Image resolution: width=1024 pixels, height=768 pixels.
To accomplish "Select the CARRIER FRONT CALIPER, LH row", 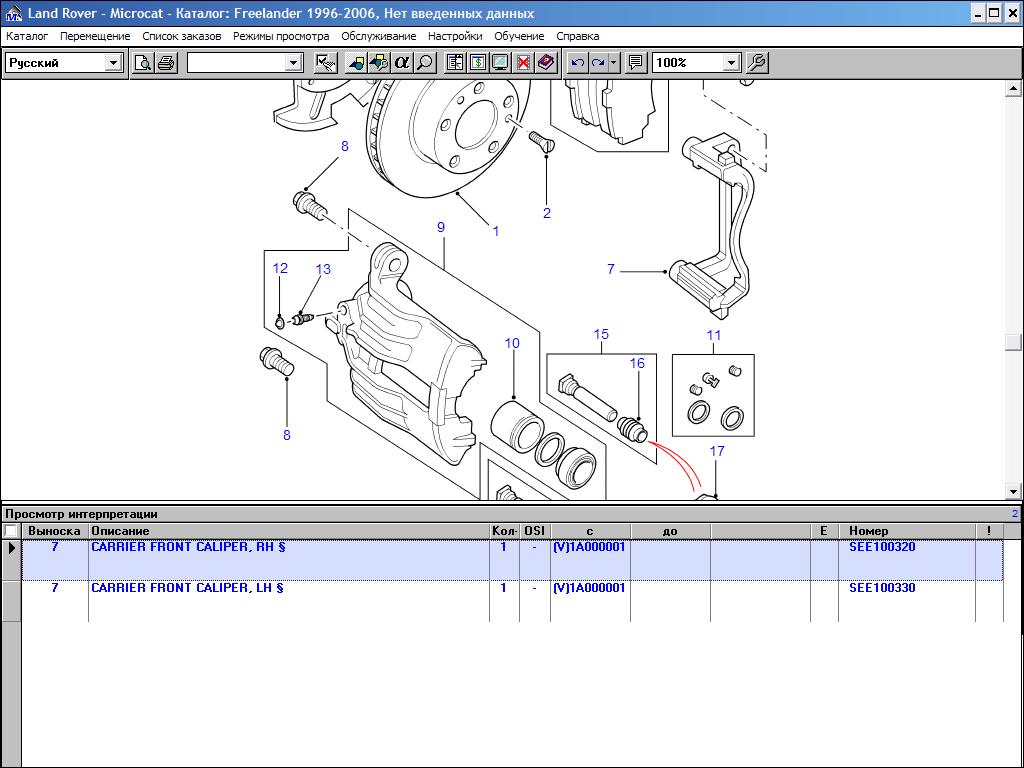I will 512,601.
